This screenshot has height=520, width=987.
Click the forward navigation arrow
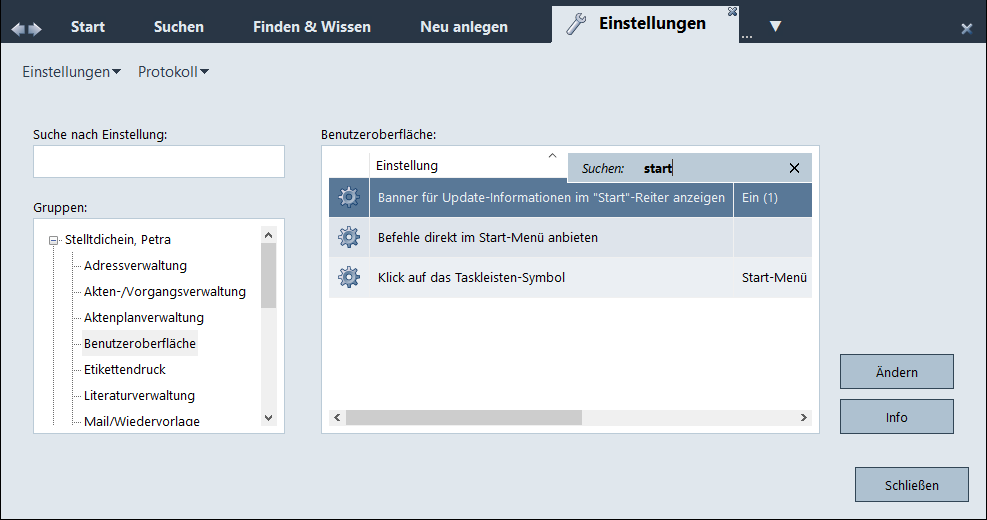coord(36,29)
